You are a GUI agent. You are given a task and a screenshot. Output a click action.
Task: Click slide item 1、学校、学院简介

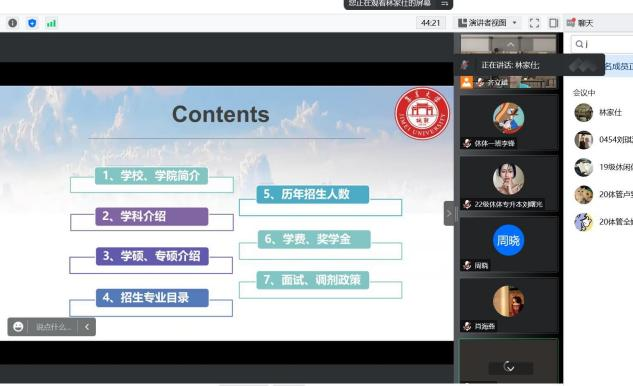pos(151,176)
